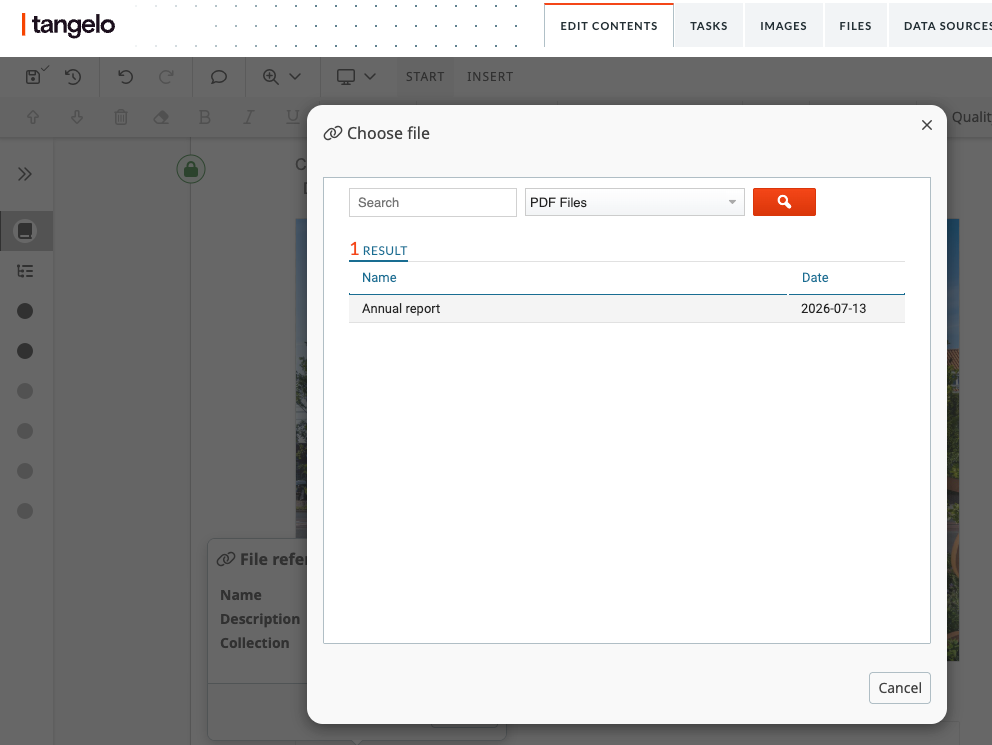
Task: Expand the sidebar with double chevron icon
Action: pos(25,174)
